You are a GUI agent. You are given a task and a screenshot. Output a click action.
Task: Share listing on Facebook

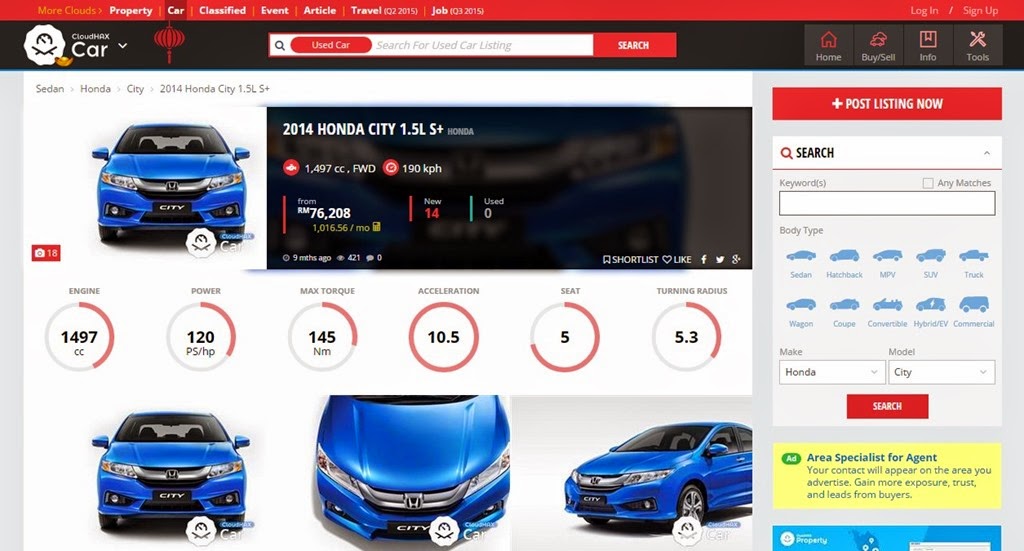(x=703, y=259)
